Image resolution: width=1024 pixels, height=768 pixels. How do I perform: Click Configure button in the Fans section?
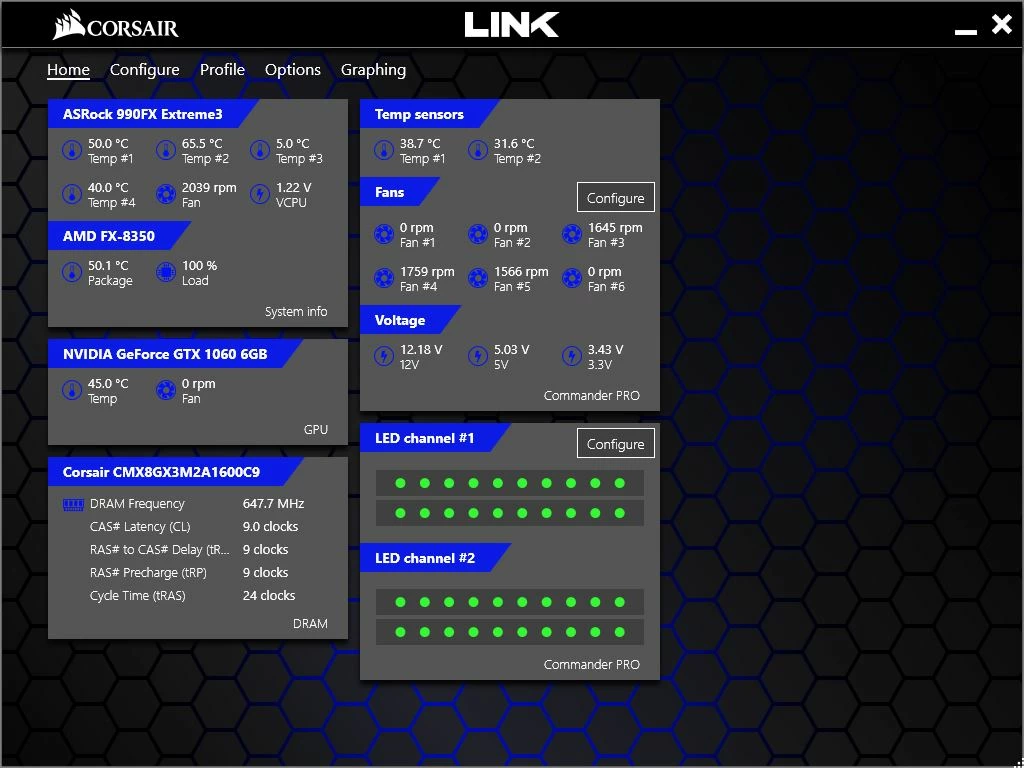(615, 197)
